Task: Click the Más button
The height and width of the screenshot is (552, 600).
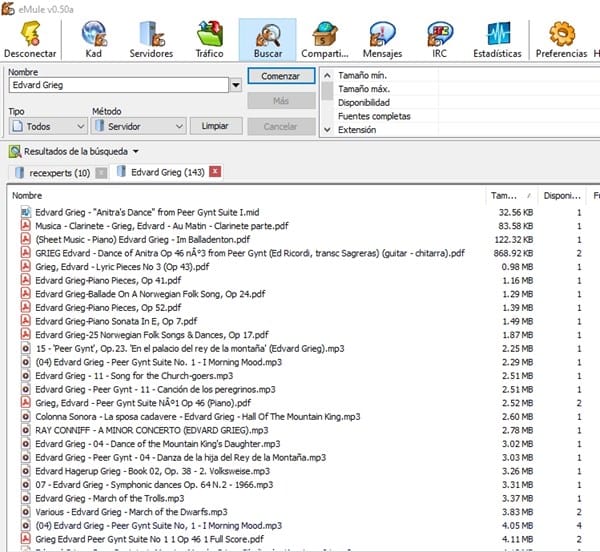Action: (x=281, y=101)
